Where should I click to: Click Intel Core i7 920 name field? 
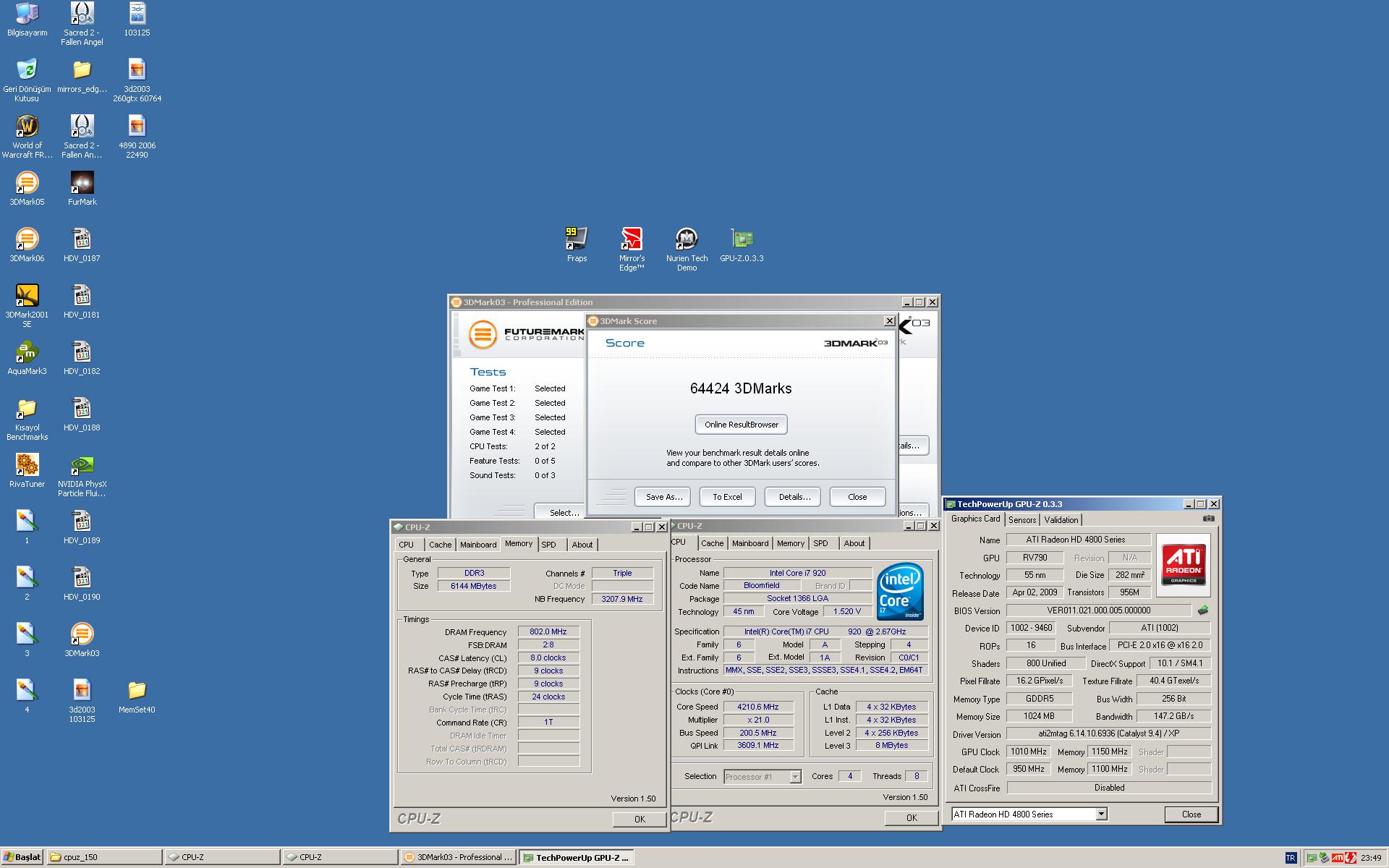coord(797,573)
